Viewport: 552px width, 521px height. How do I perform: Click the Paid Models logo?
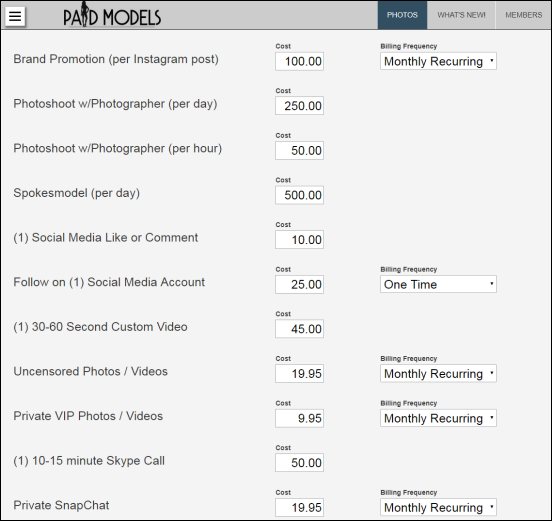pyautogui.click(x=112, y=15)
